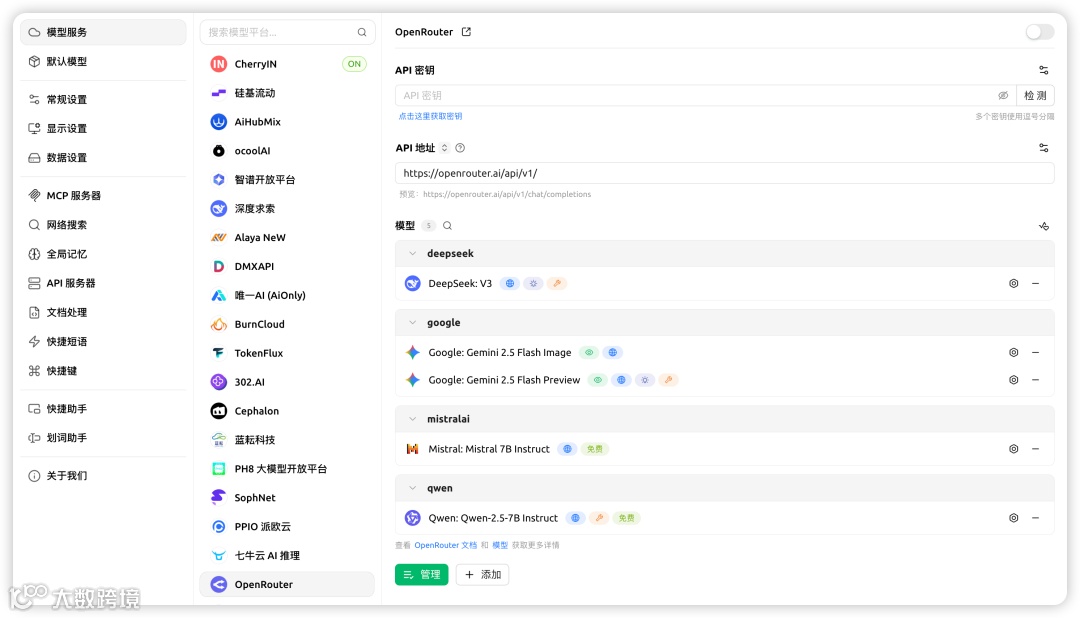The width and height of the screenshot is (1080, 618).
Task: Click the 点击这里获取密钥 link
Action: [431, 116]
